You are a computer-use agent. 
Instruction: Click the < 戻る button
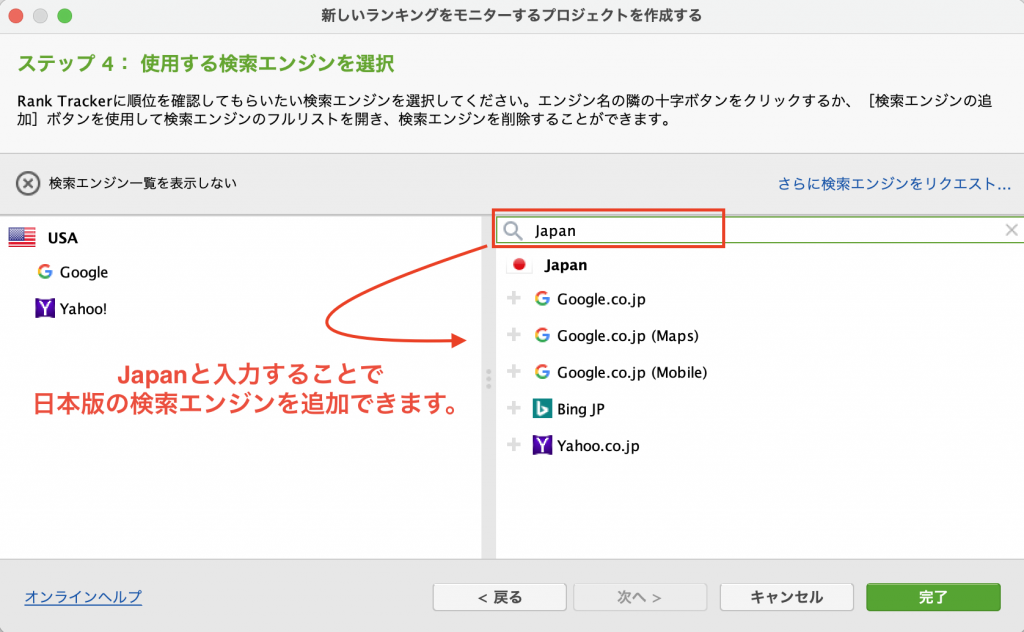coord(500,597)
